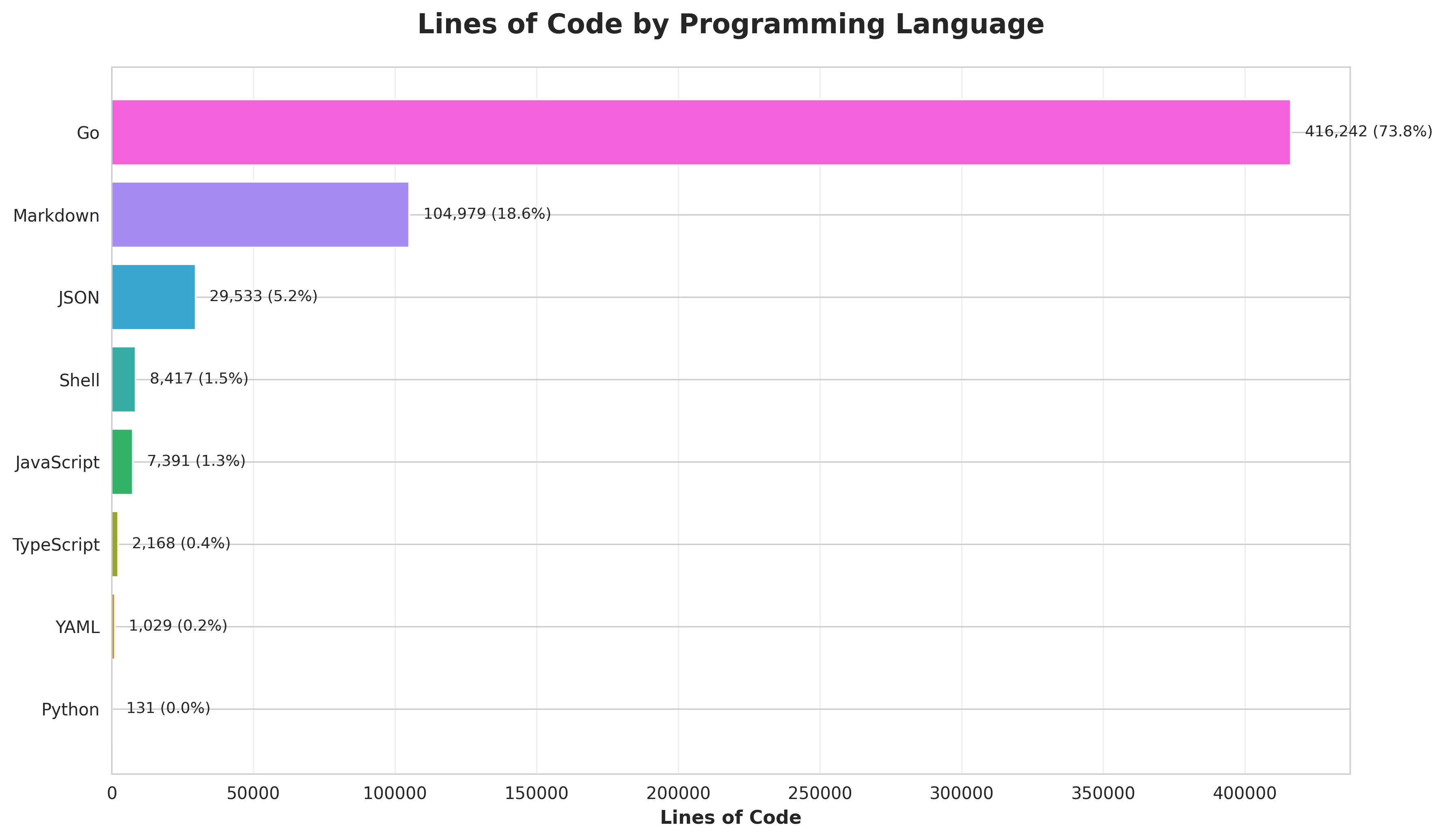Click the 8,417 (1.5%) Shell value label

199,379
